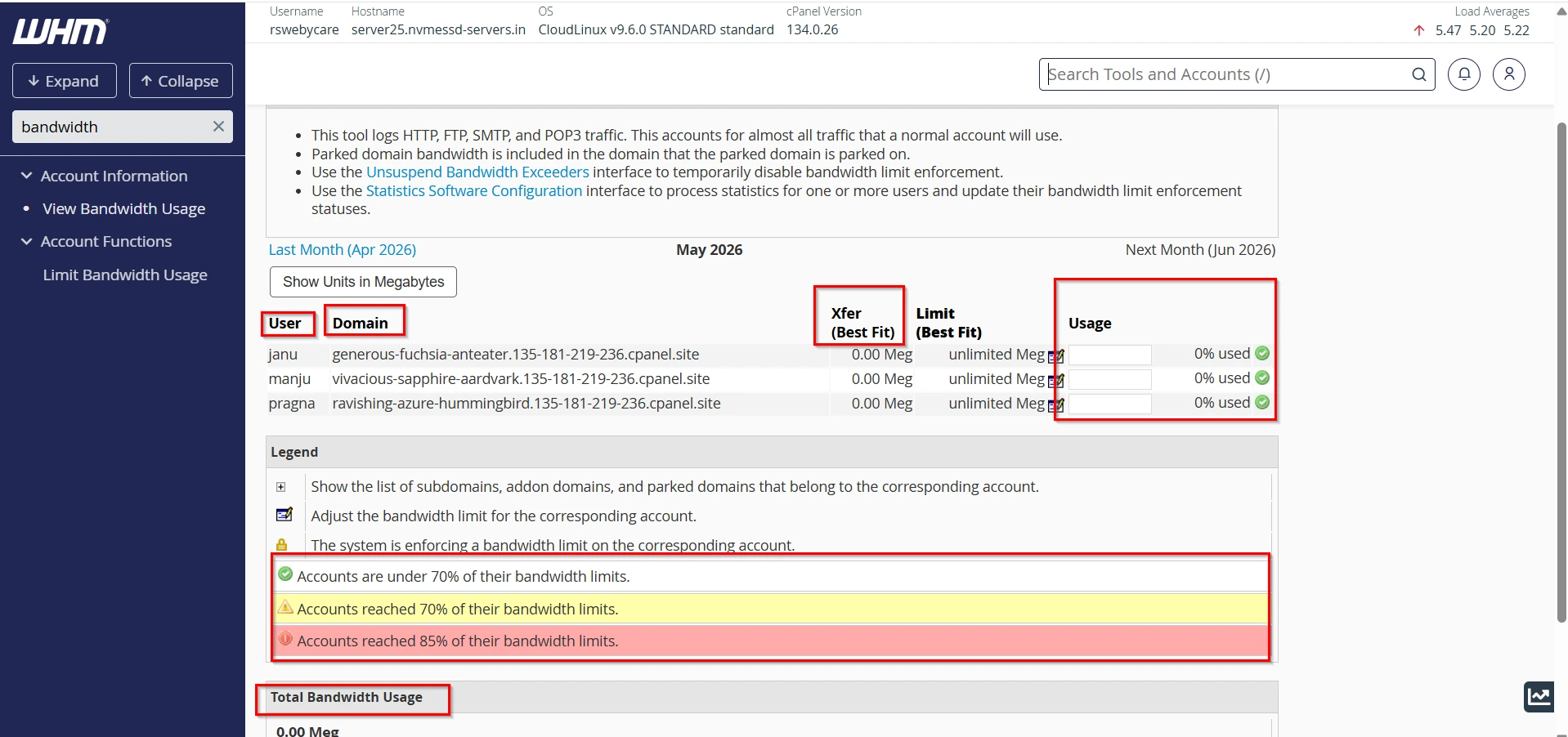
Task: Click usage progress bar for pragna
Action: point(1109,404)
